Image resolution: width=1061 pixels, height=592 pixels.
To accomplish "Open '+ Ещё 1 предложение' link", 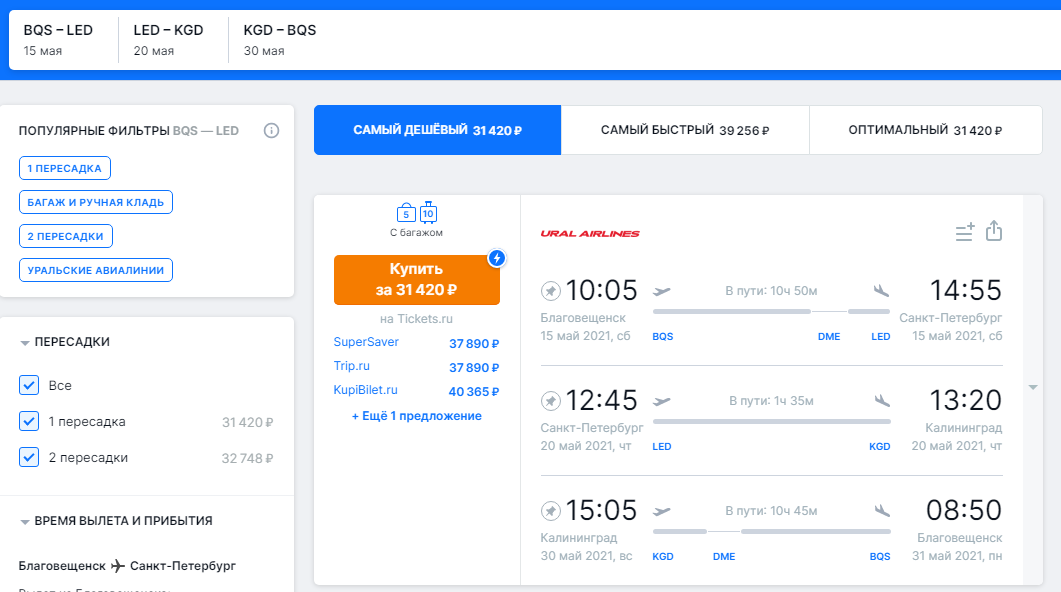I will point(416,416).
